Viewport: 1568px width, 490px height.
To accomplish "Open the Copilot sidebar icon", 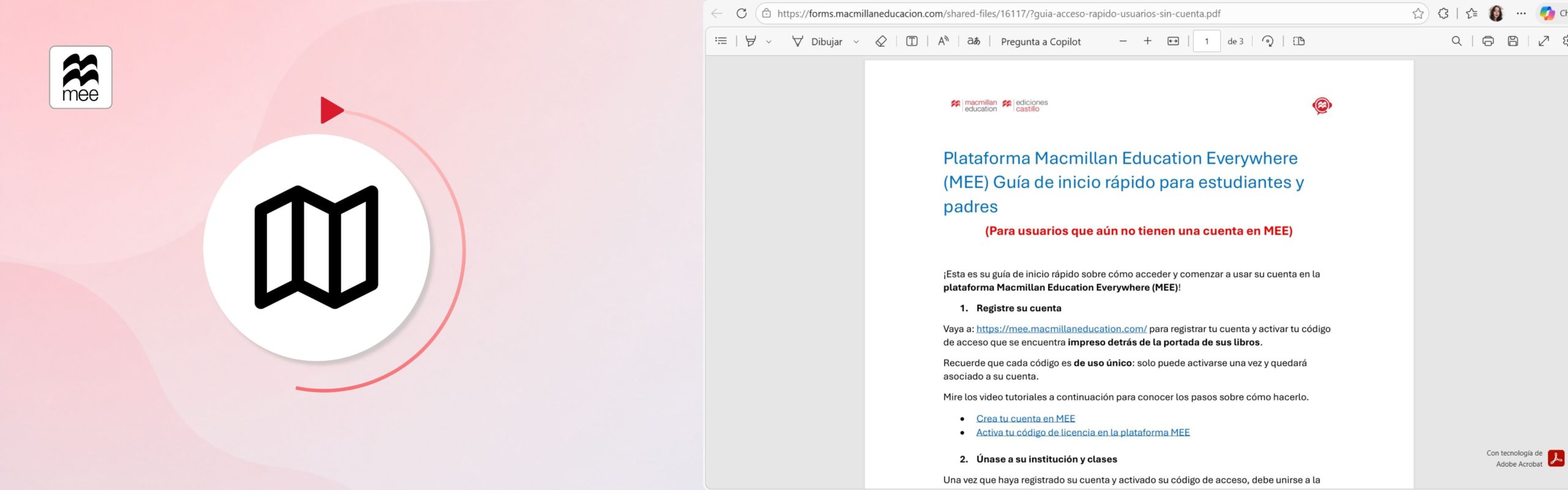I will coord(1547,13).
